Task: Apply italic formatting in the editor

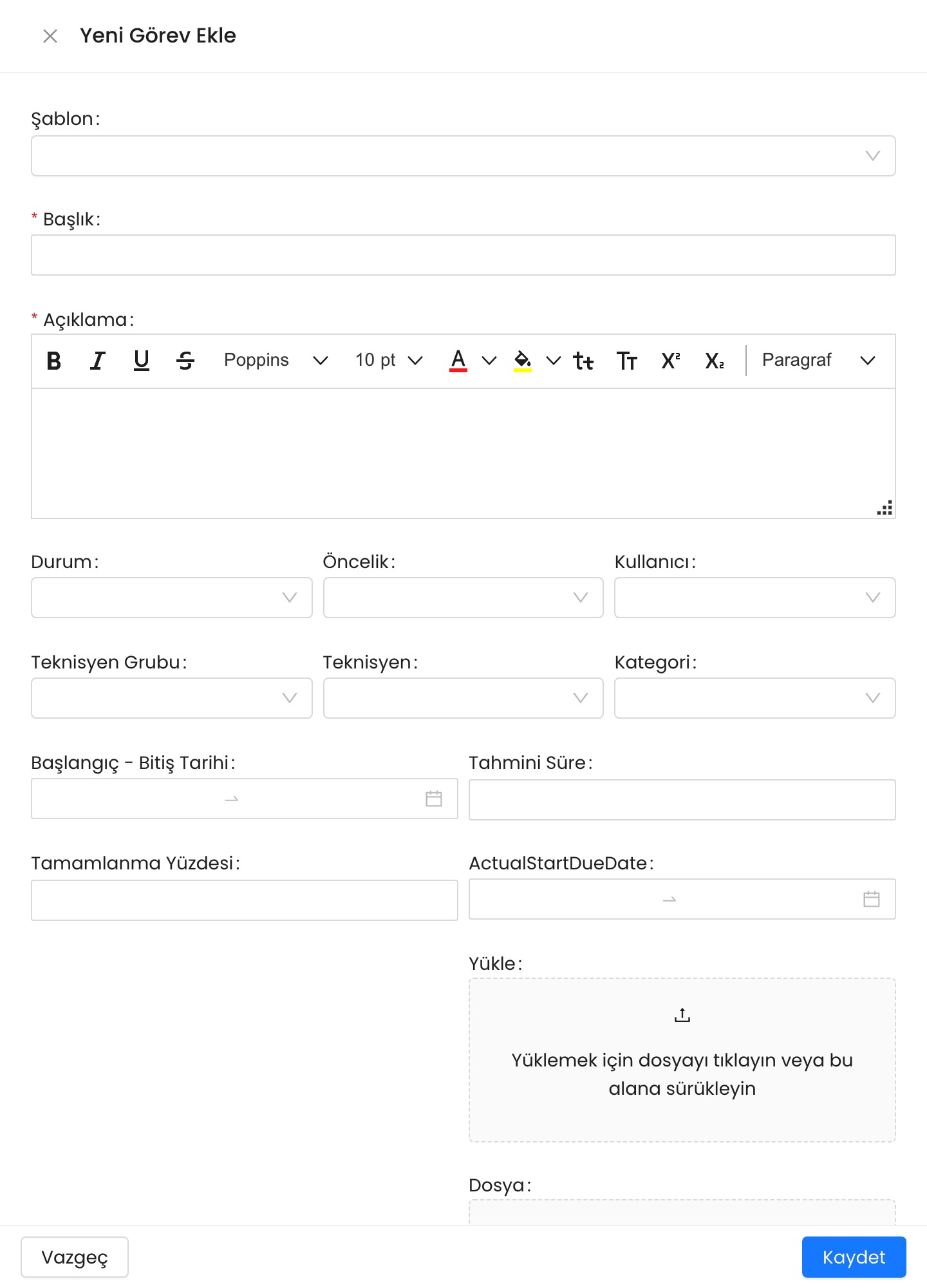Action: pyautogui.click(x=98, y=361)
